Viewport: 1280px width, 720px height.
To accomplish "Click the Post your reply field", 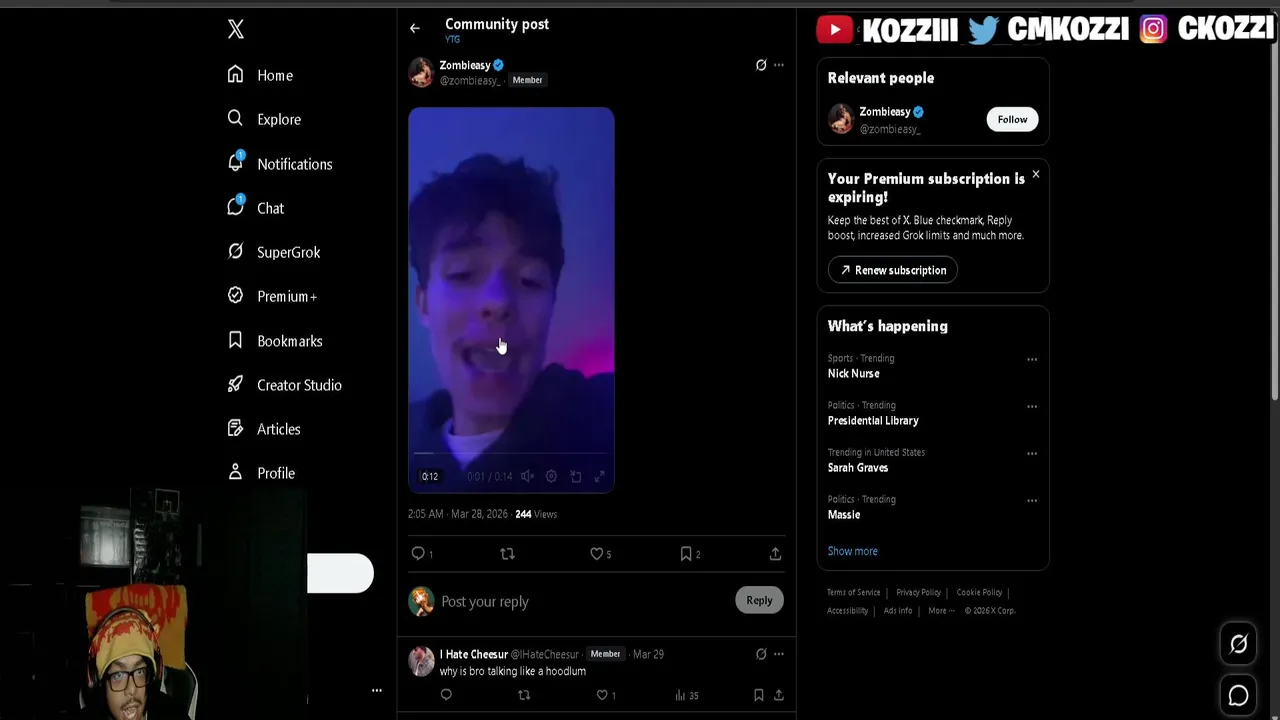I will click(x=586, y=601).
